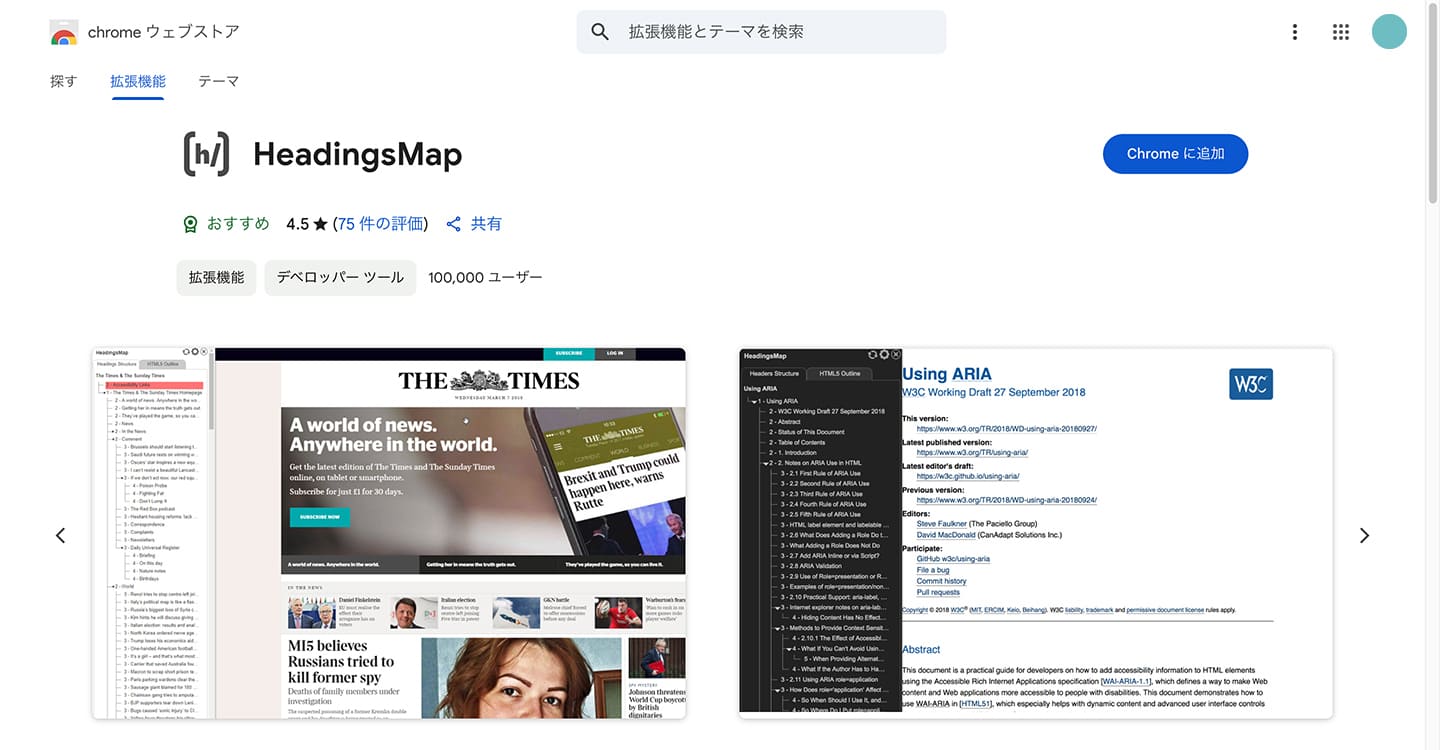Switch to the テーマ tab
This screenshot has height=750, width=1440.
point(218,81)
